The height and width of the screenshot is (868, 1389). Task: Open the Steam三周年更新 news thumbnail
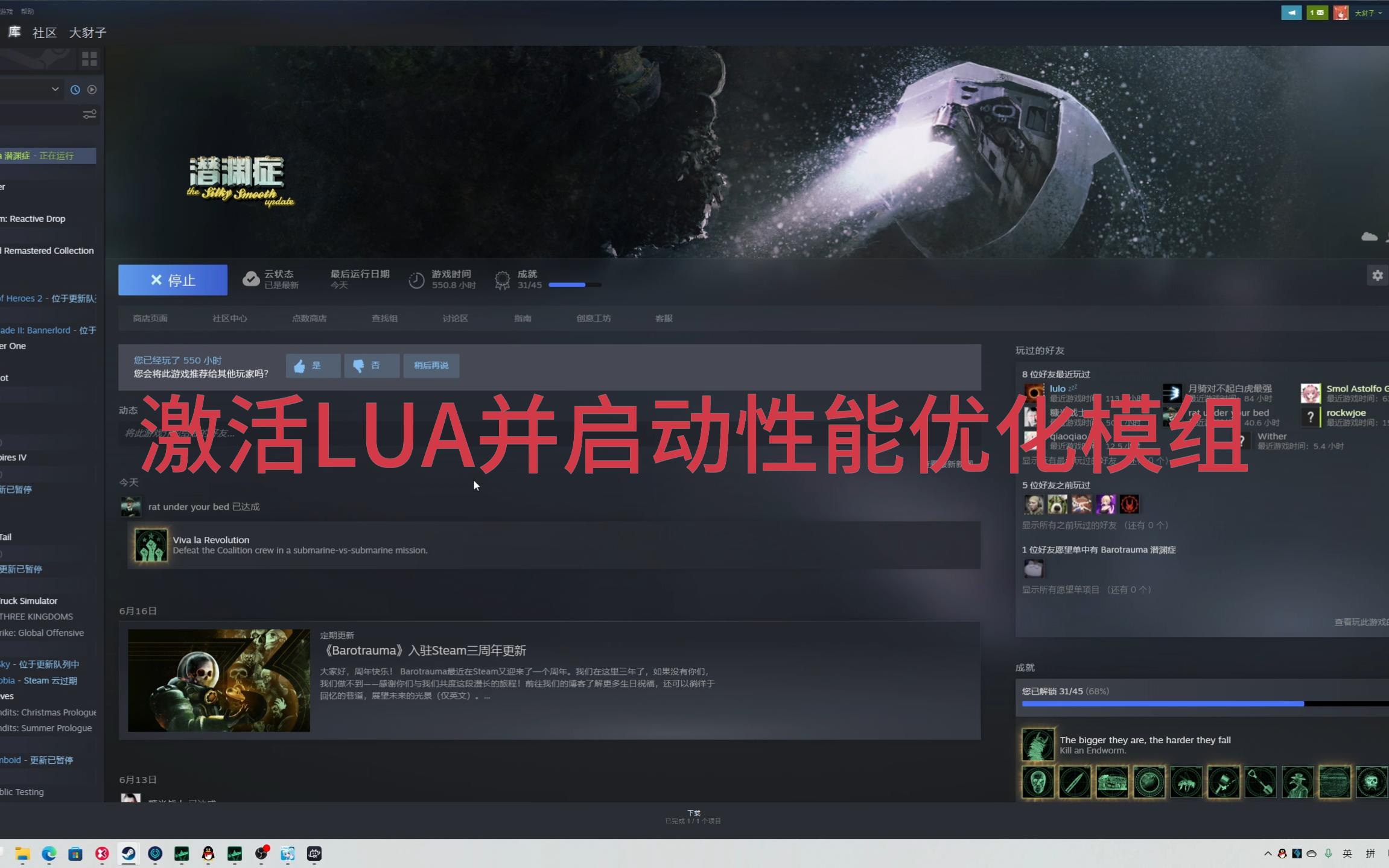tap(219, 680)
